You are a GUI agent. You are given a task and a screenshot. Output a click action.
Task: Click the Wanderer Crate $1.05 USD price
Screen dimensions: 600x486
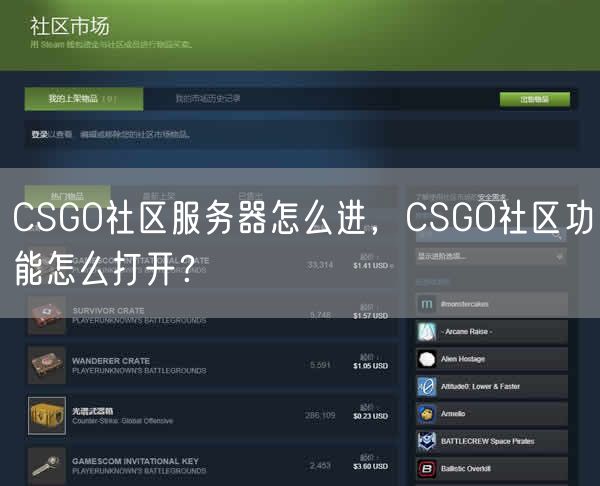pos(370,366)
